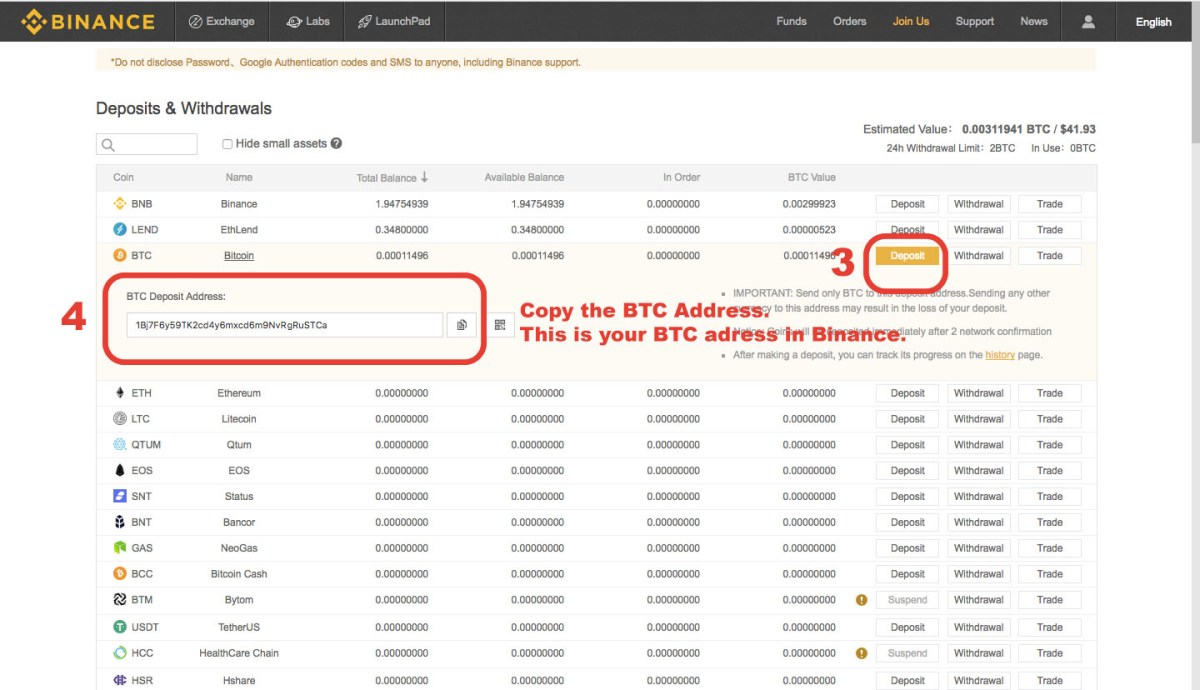Open the LaunchPad menu item
This screenshot has height=690, width=1200.
395,21
